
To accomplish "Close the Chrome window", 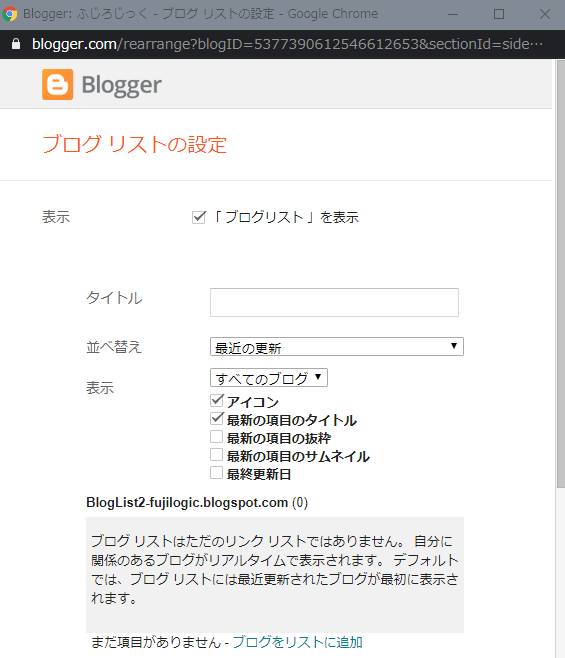I will coord(545,14).
